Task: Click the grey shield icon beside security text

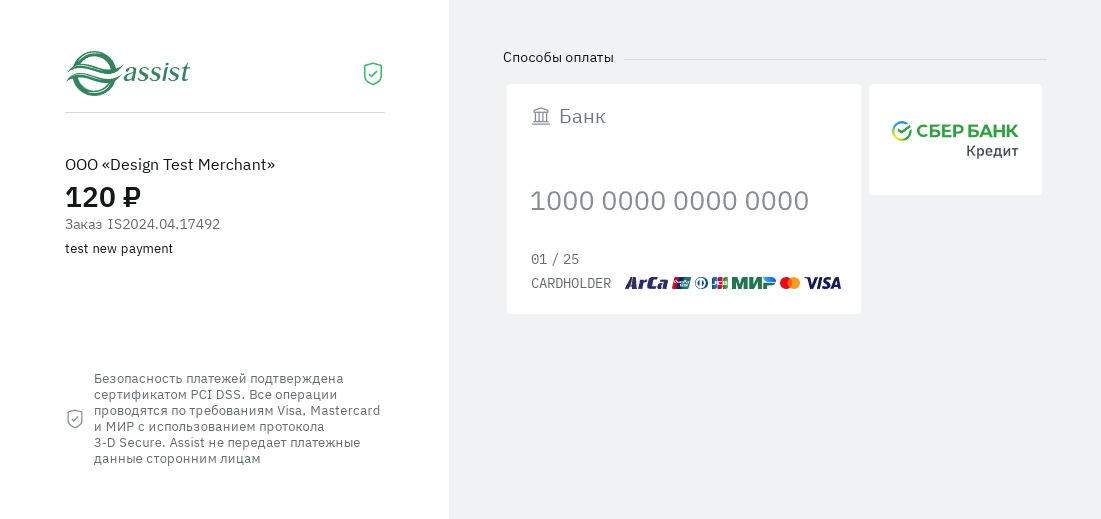Action: 75,419
